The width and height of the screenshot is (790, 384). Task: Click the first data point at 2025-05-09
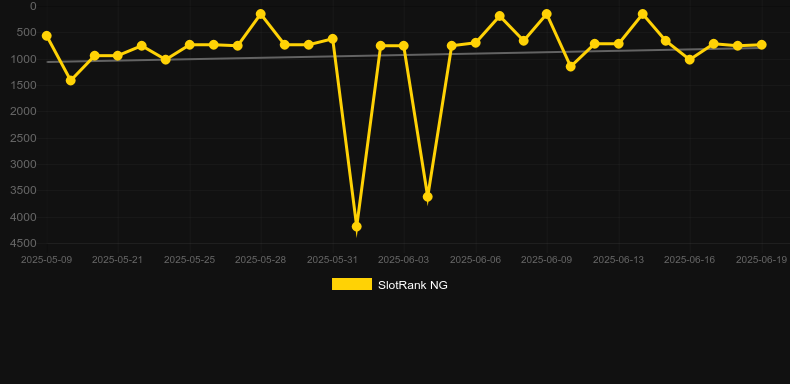[47, 36]
